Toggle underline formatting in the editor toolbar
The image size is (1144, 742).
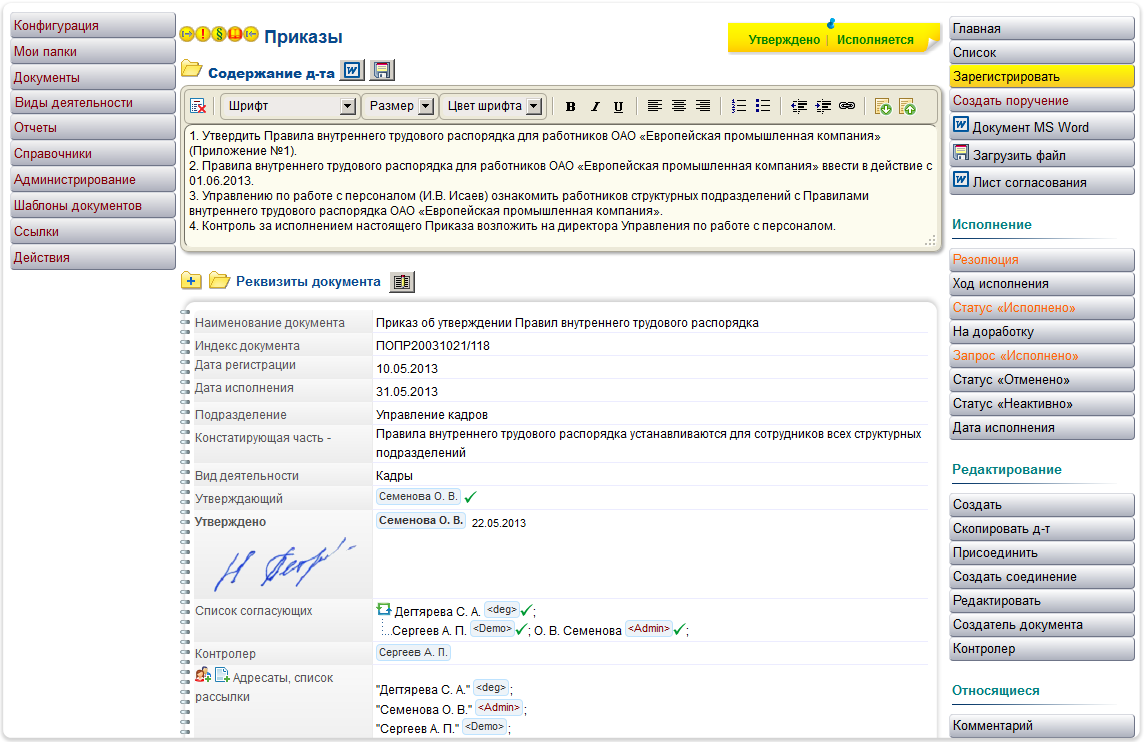coord(618,105)
